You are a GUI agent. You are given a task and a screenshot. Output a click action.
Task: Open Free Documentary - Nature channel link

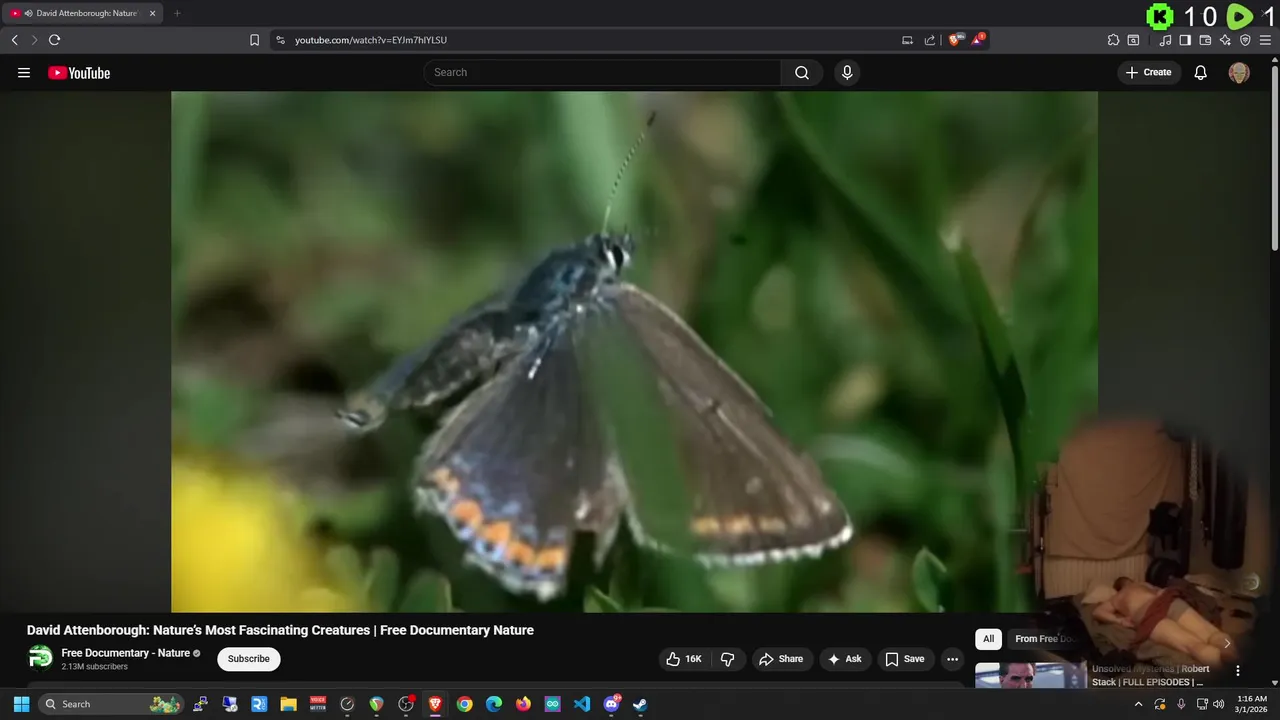[126, 653]
